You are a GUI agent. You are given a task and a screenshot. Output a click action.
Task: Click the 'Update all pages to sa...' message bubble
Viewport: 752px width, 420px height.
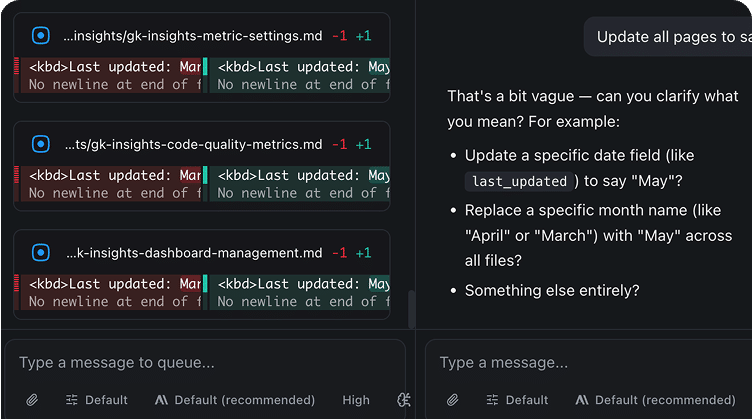pos(668,36)
